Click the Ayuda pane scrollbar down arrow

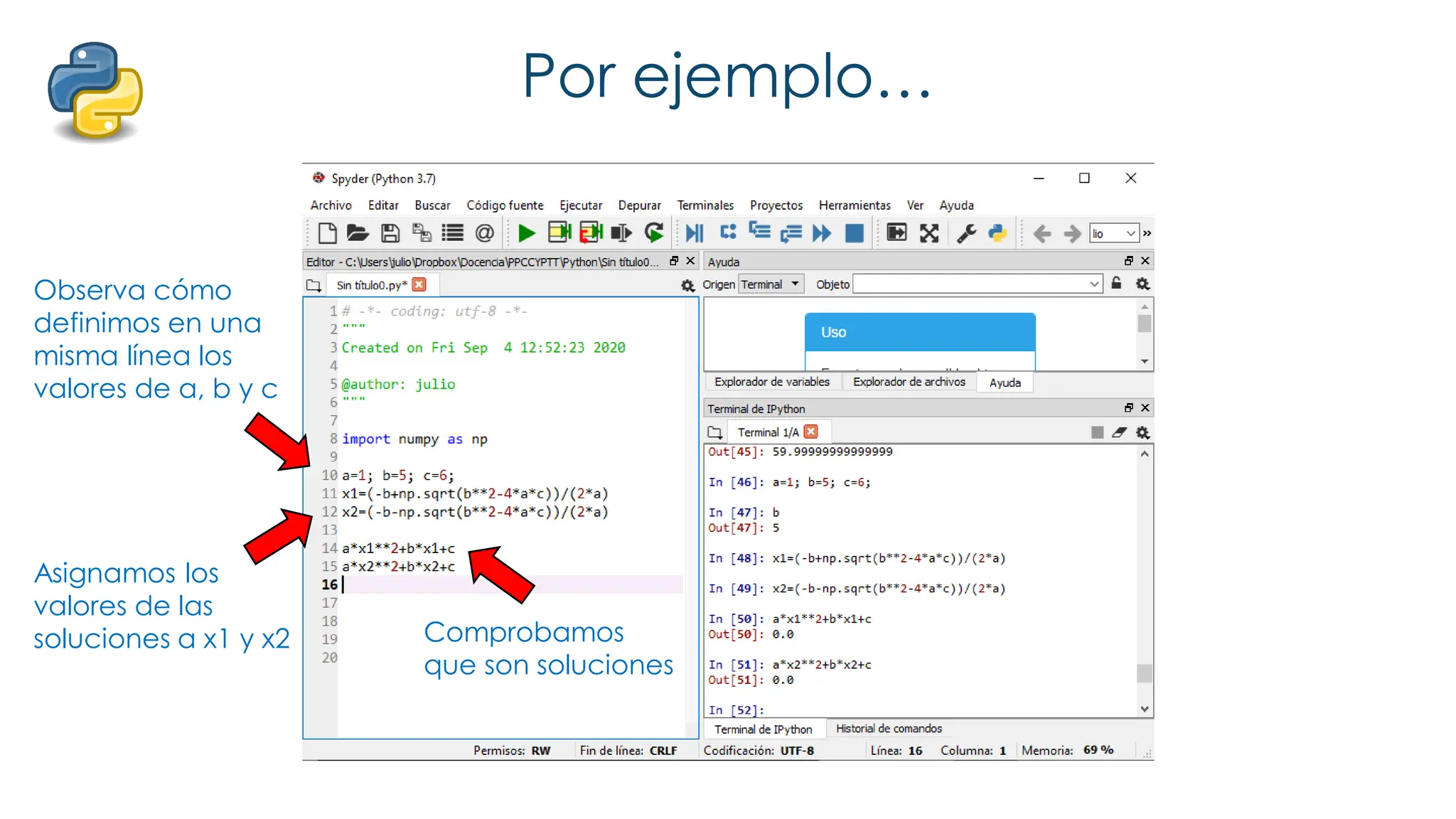pos(1145,361)
